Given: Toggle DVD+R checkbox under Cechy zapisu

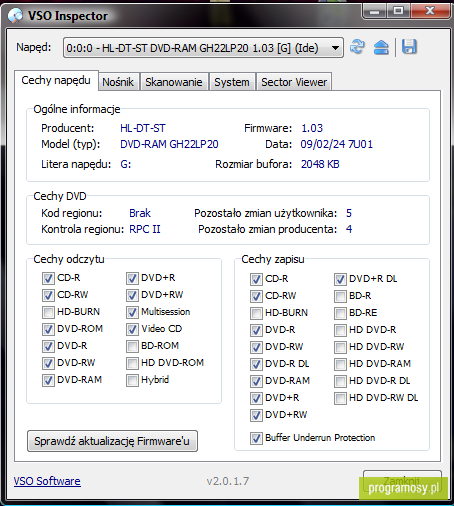Looking at the screenshot, I should click(256, 398).
